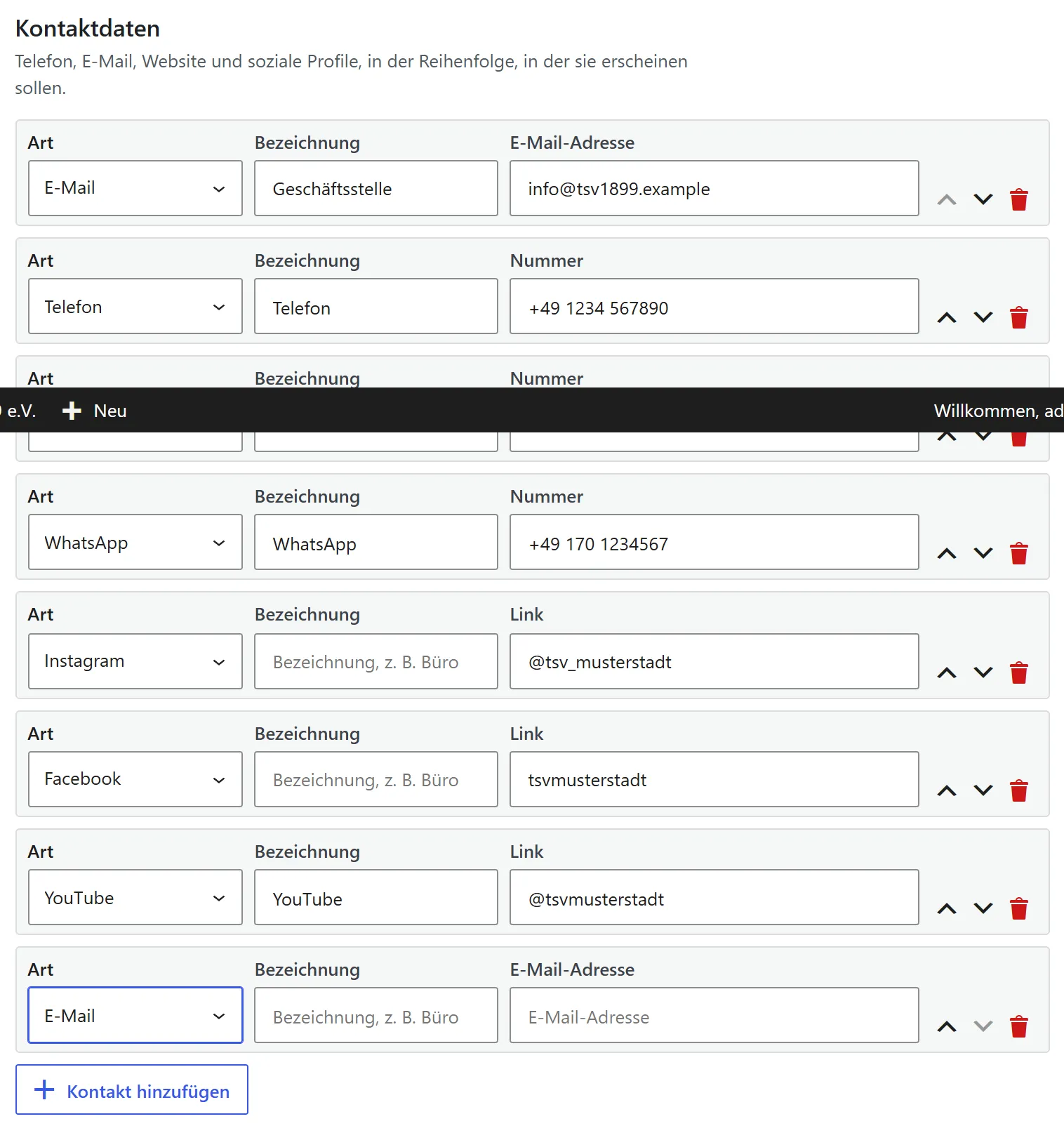Open the Neu item in admin bar
This screenshot has height=1133, width=1064.
(x=95, y=411)
